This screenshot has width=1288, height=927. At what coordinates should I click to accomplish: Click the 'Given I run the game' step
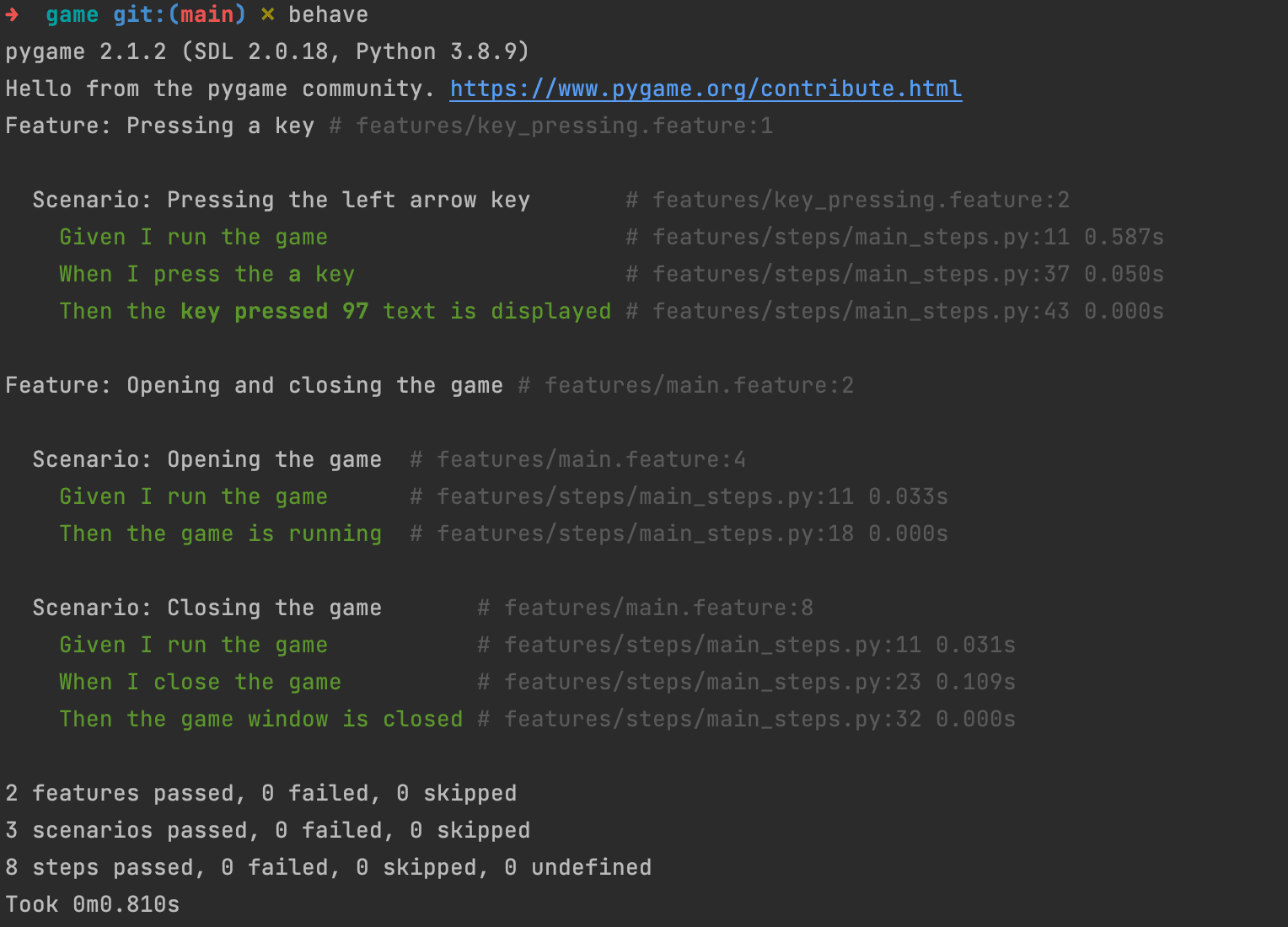(193, 237)
